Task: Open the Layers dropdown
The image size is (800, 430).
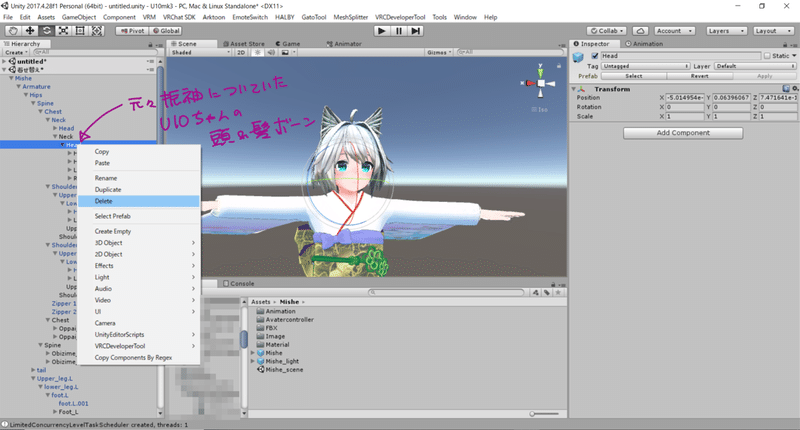Action: pyautogui.click(x=727, y=31)
